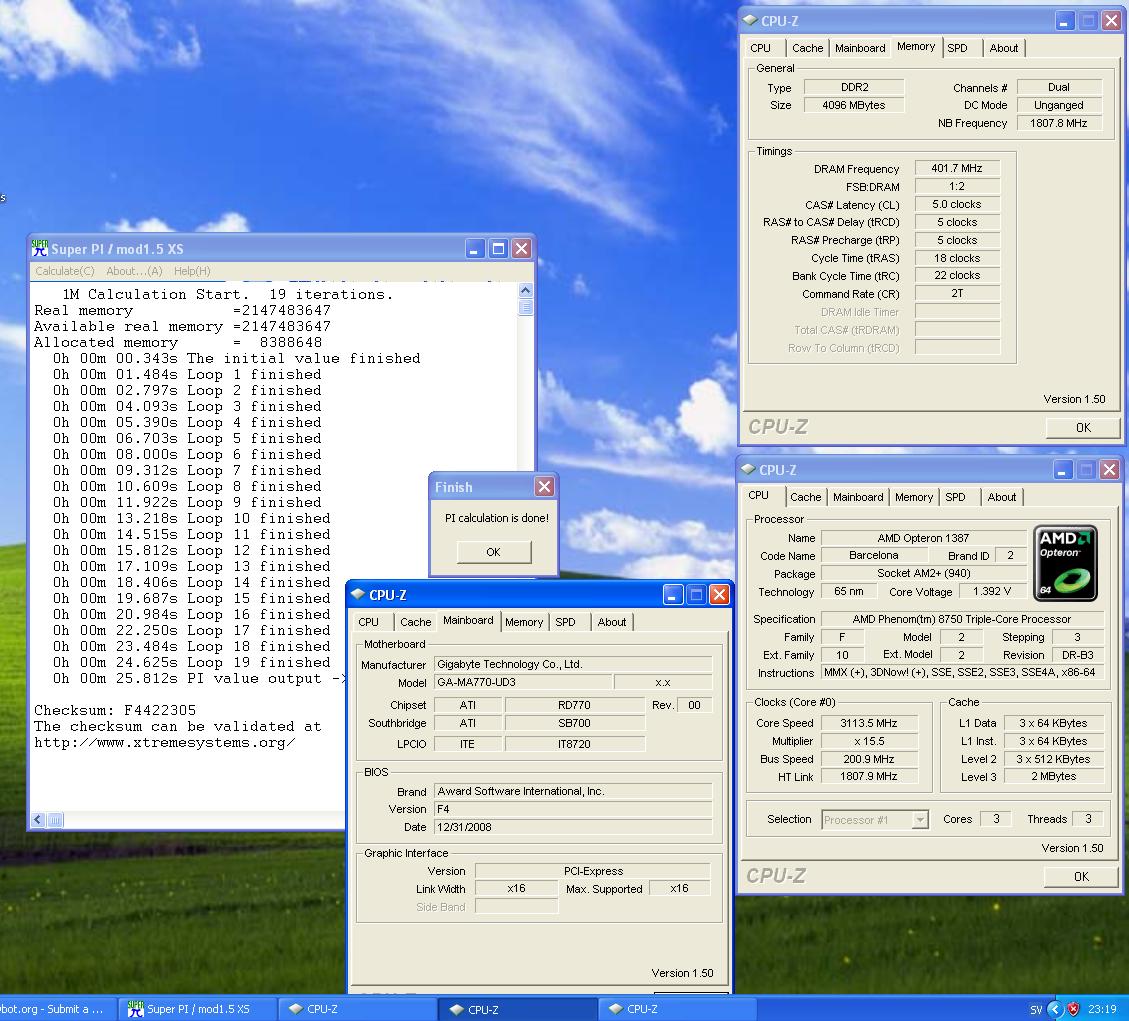Minimize the CPU-Z processor window

[1063, 469]
